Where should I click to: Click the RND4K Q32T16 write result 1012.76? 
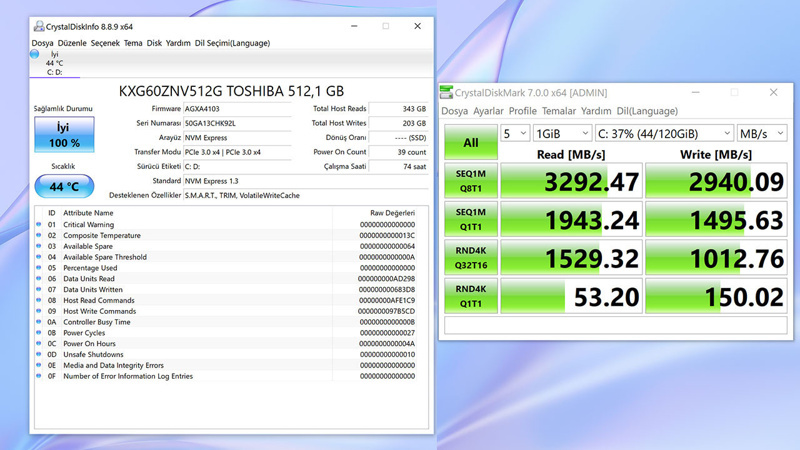tap(716, 258)
